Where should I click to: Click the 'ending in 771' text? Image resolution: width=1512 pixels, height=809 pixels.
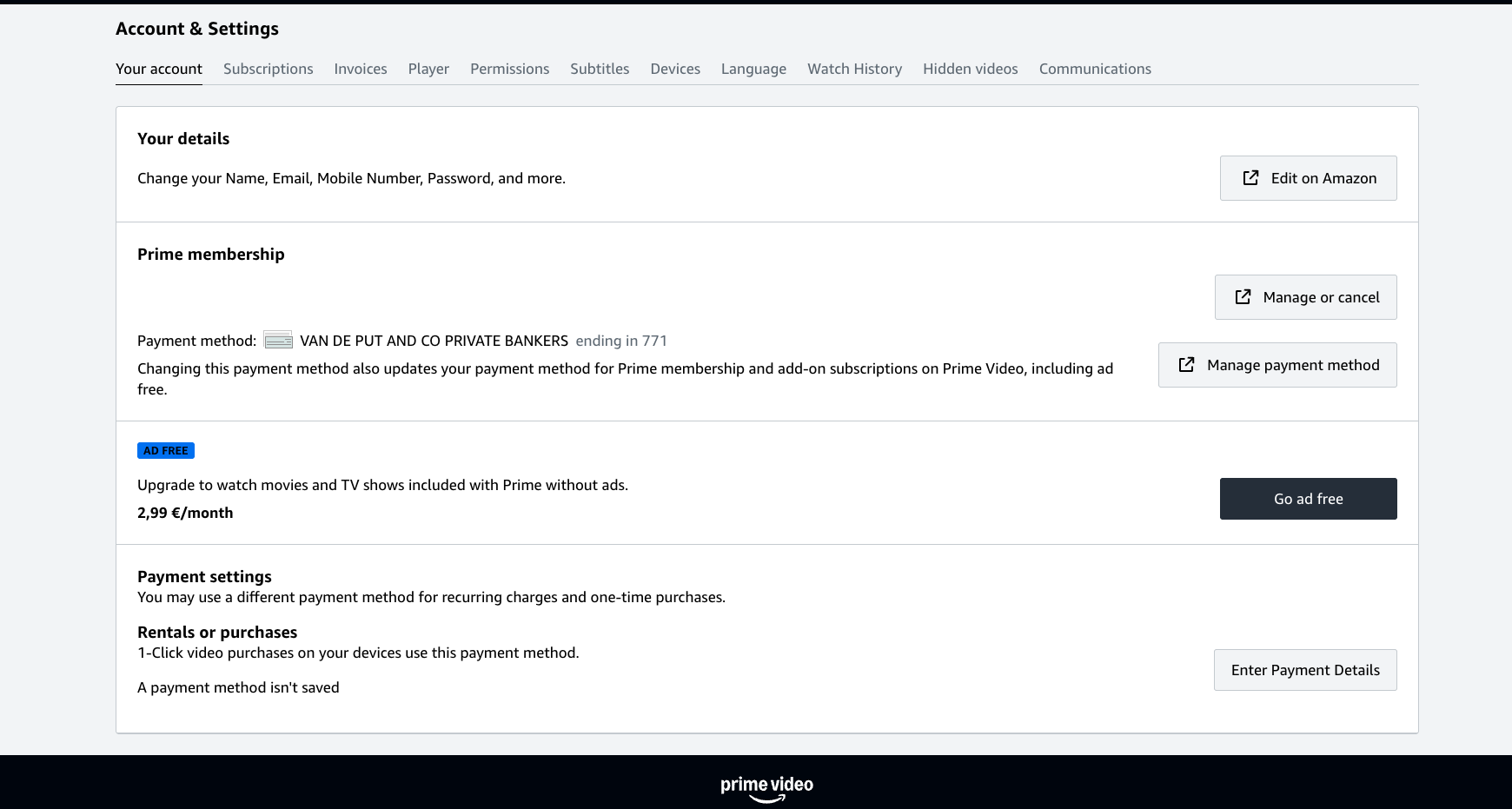[621, 341]
